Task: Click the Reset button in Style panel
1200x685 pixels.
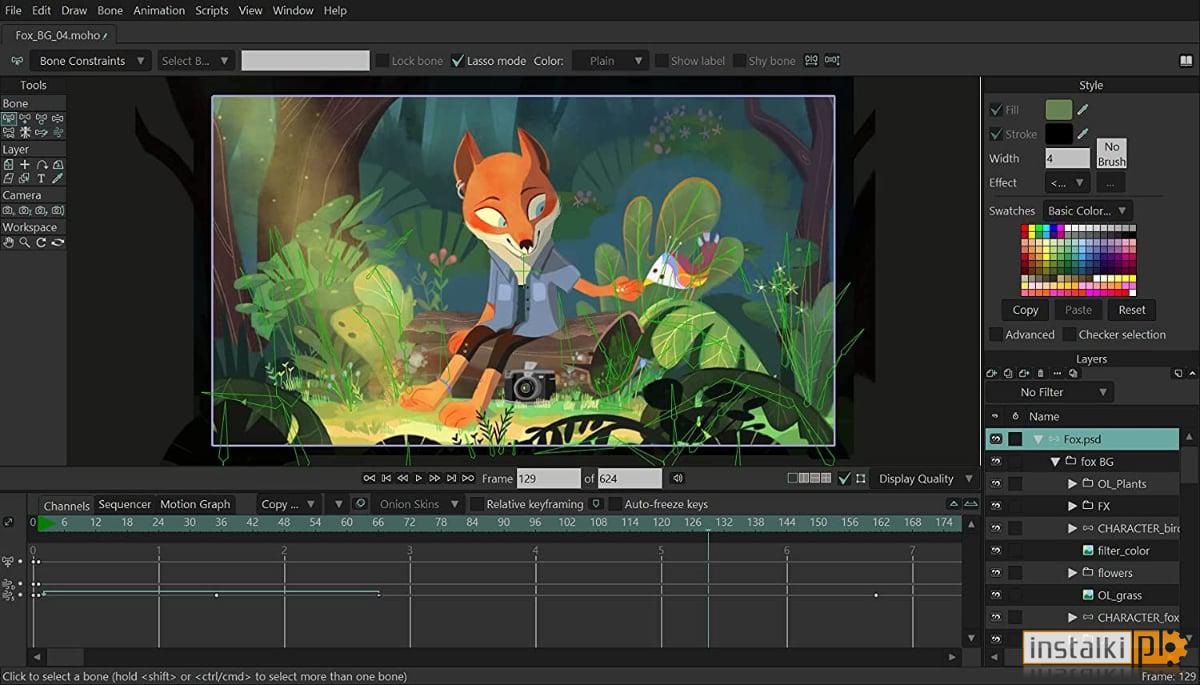Action: tap(1132, 310)
